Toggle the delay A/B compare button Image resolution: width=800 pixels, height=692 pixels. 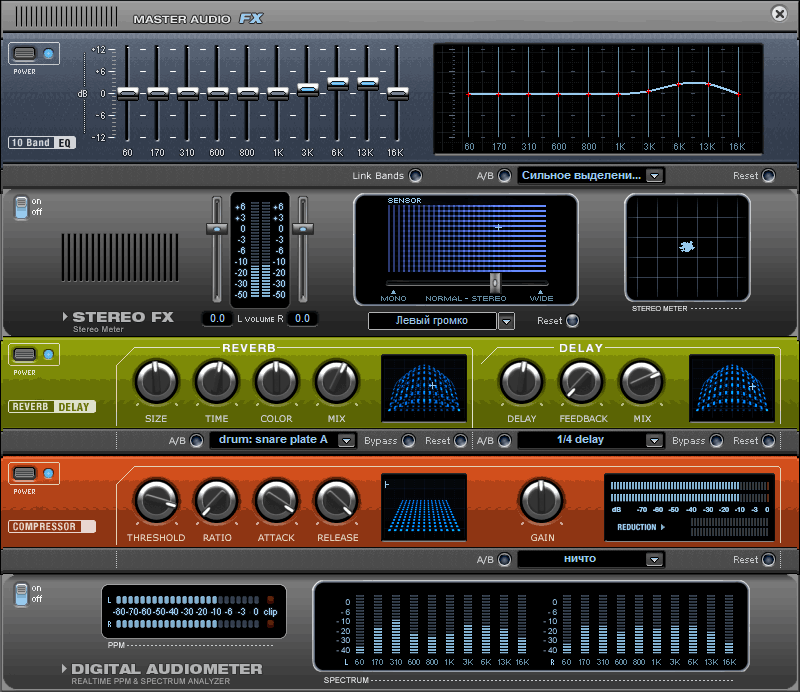point(504,440)
